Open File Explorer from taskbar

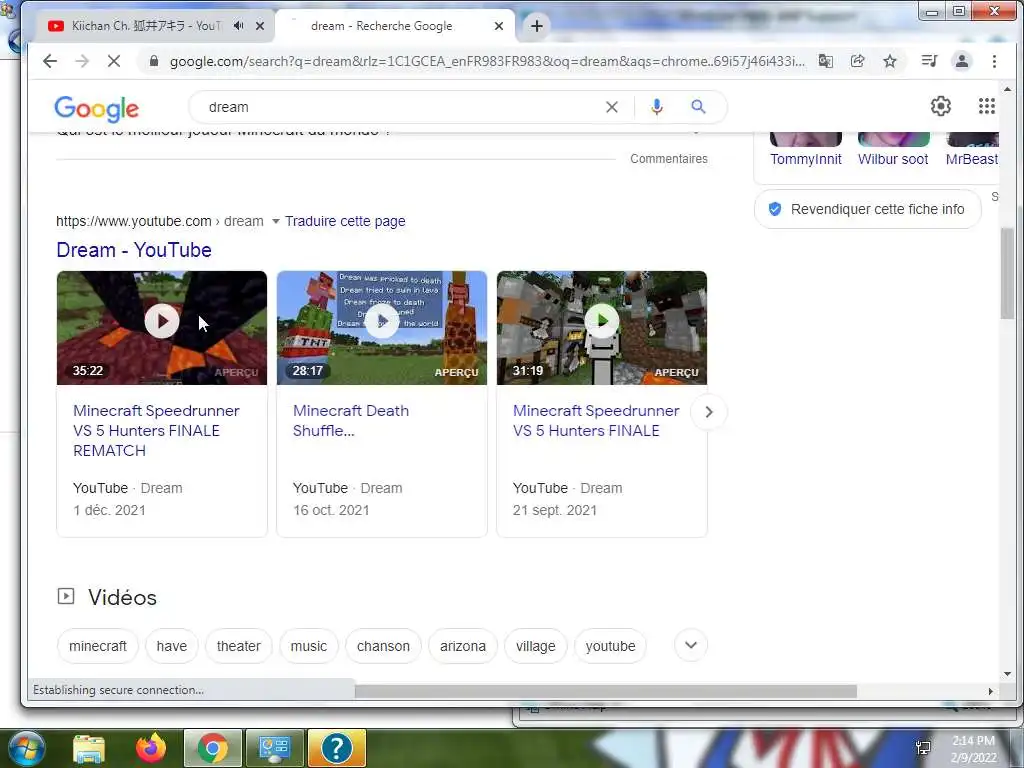click(88, 748)
